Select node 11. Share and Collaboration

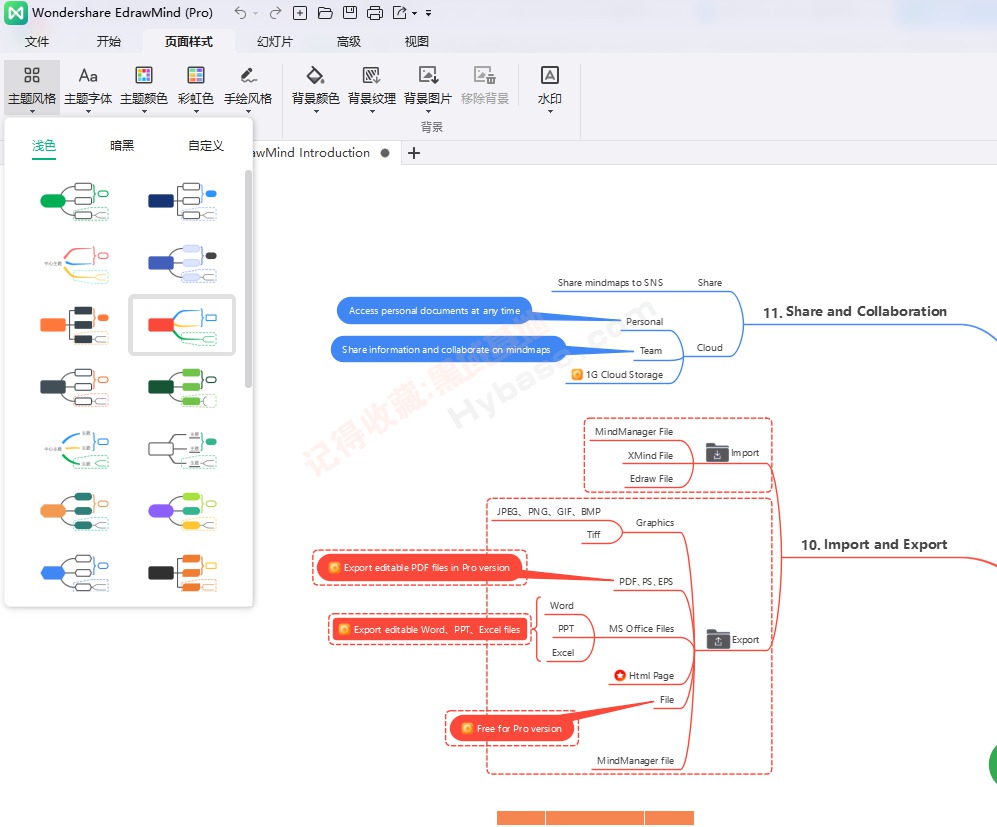click(x=855, y=311)
